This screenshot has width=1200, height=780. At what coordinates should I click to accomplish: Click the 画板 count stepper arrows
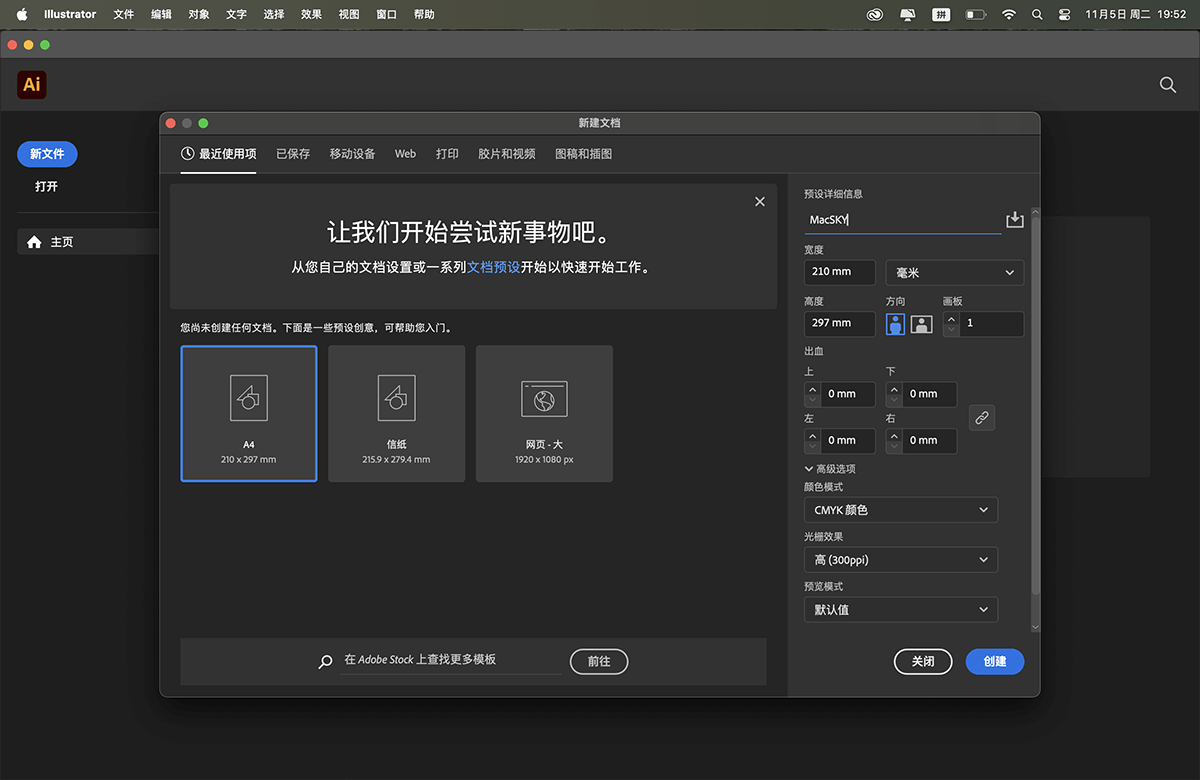tap(951, 324)
